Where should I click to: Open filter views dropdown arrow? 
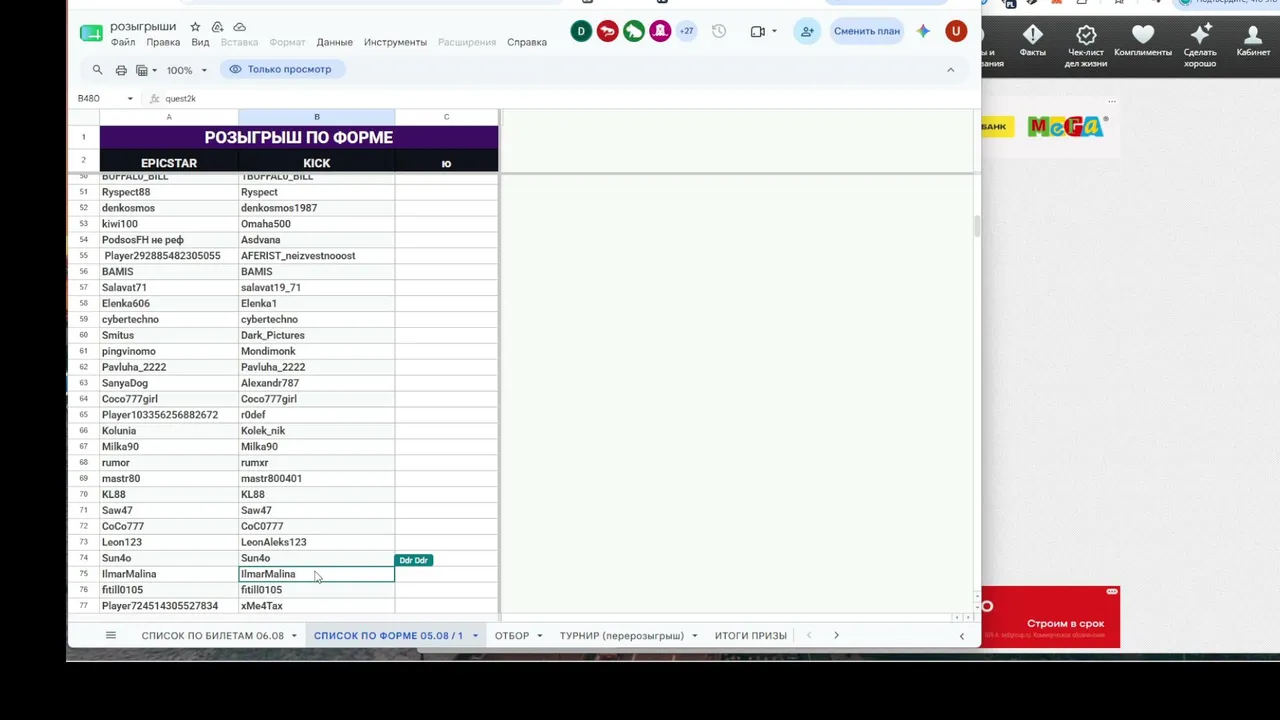tap(154, 70)
